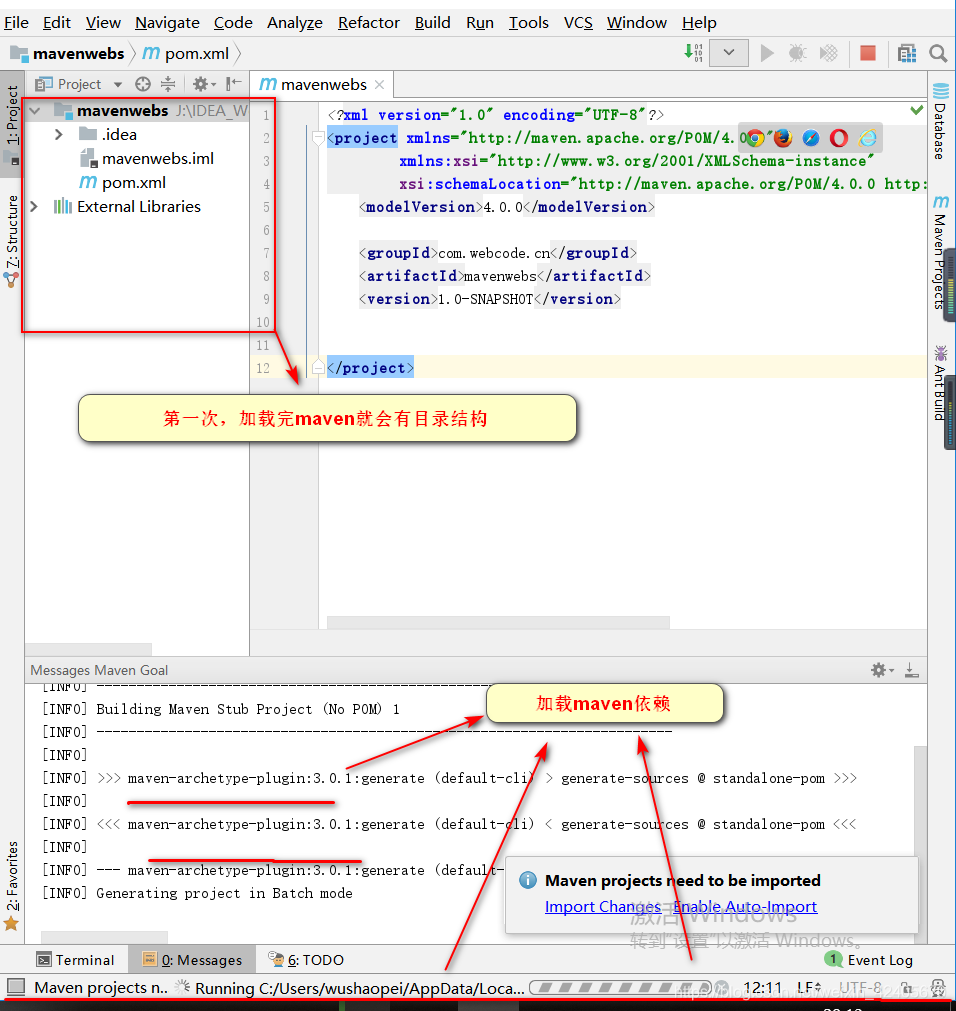The width and height of the screenshot is (956, 1011).
Task: Click the LF line separator selector
Action: click(809, 988)
